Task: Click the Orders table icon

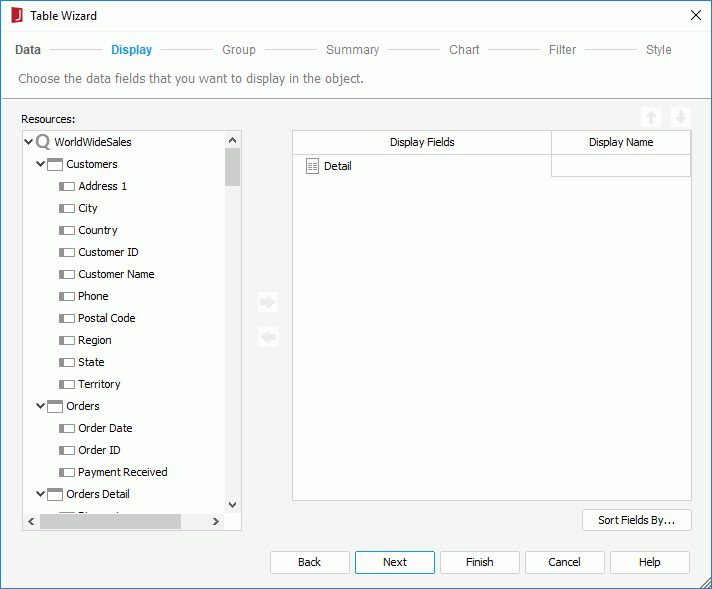Action: (55, 406)
